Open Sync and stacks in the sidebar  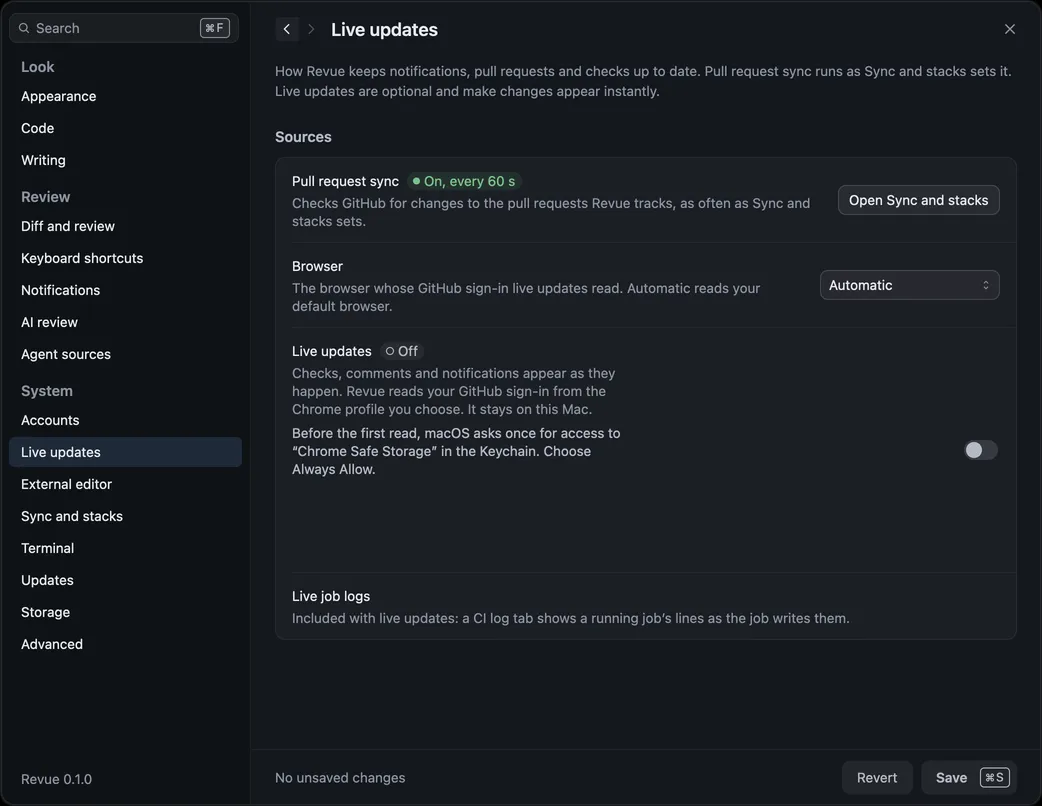point(125,516)
